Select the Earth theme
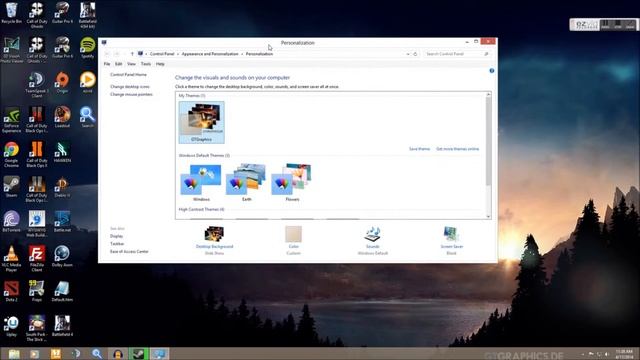Image resolution: width=640 pixels, height=360 pixels. point(247,182)
